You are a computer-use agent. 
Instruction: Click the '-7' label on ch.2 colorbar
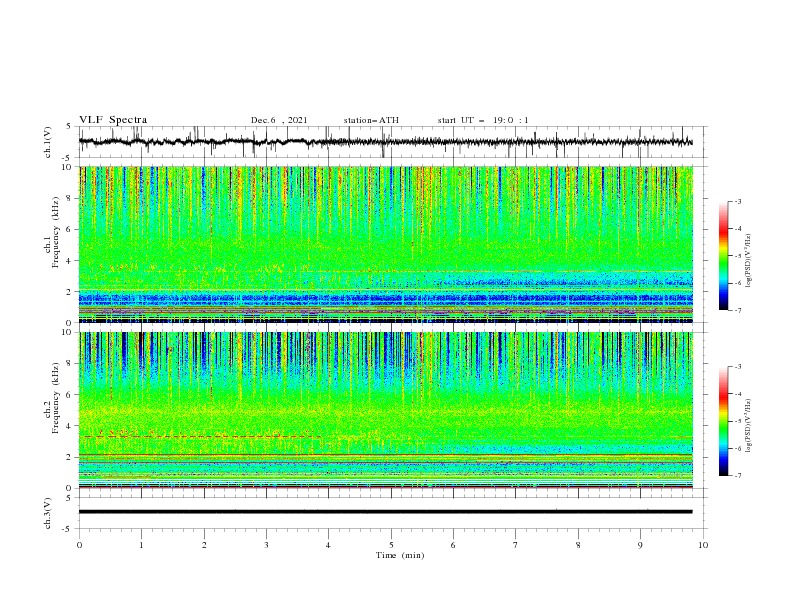coord(738,476)
